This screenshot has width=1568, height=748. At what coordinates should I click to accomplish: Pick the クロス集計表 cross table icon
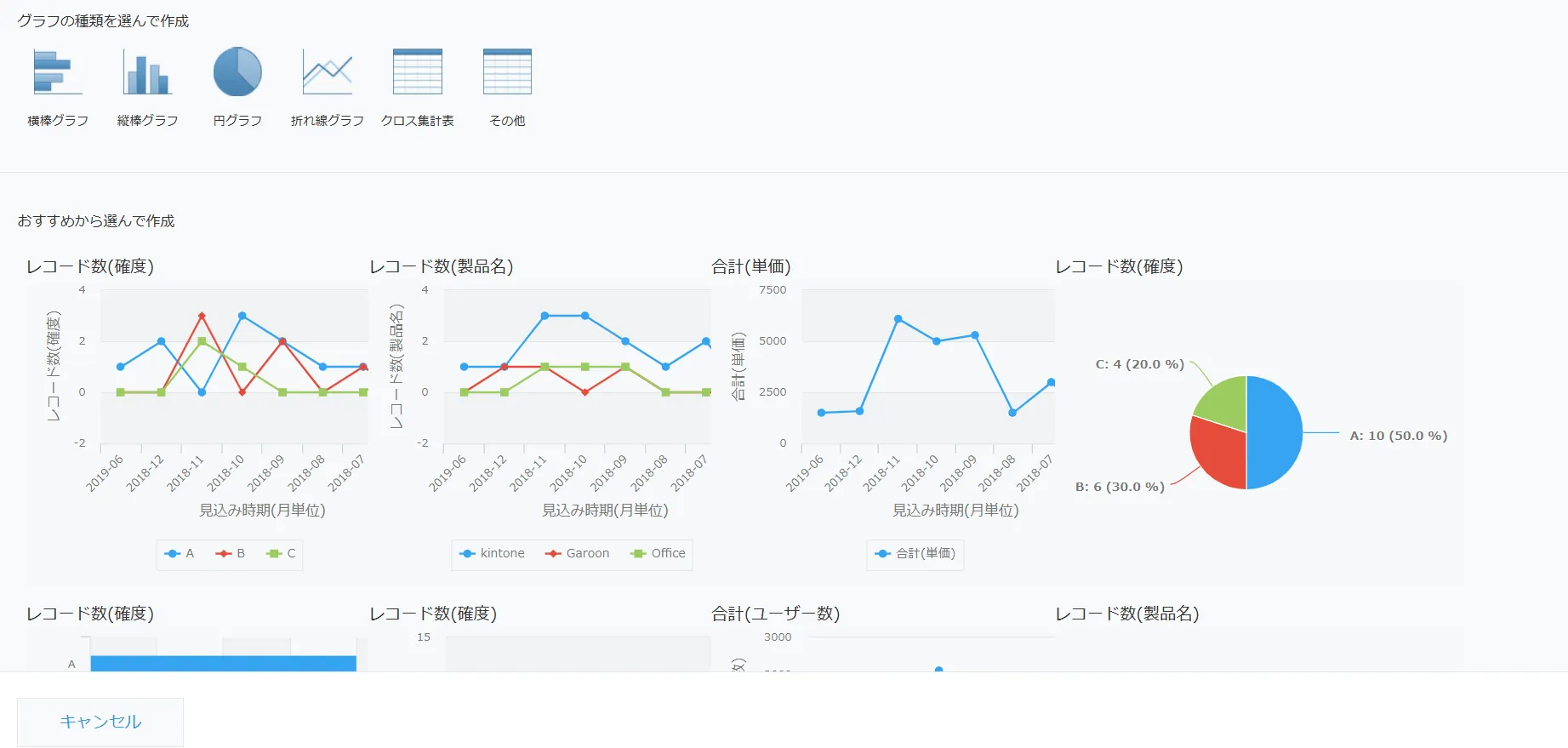click(418, 71)
